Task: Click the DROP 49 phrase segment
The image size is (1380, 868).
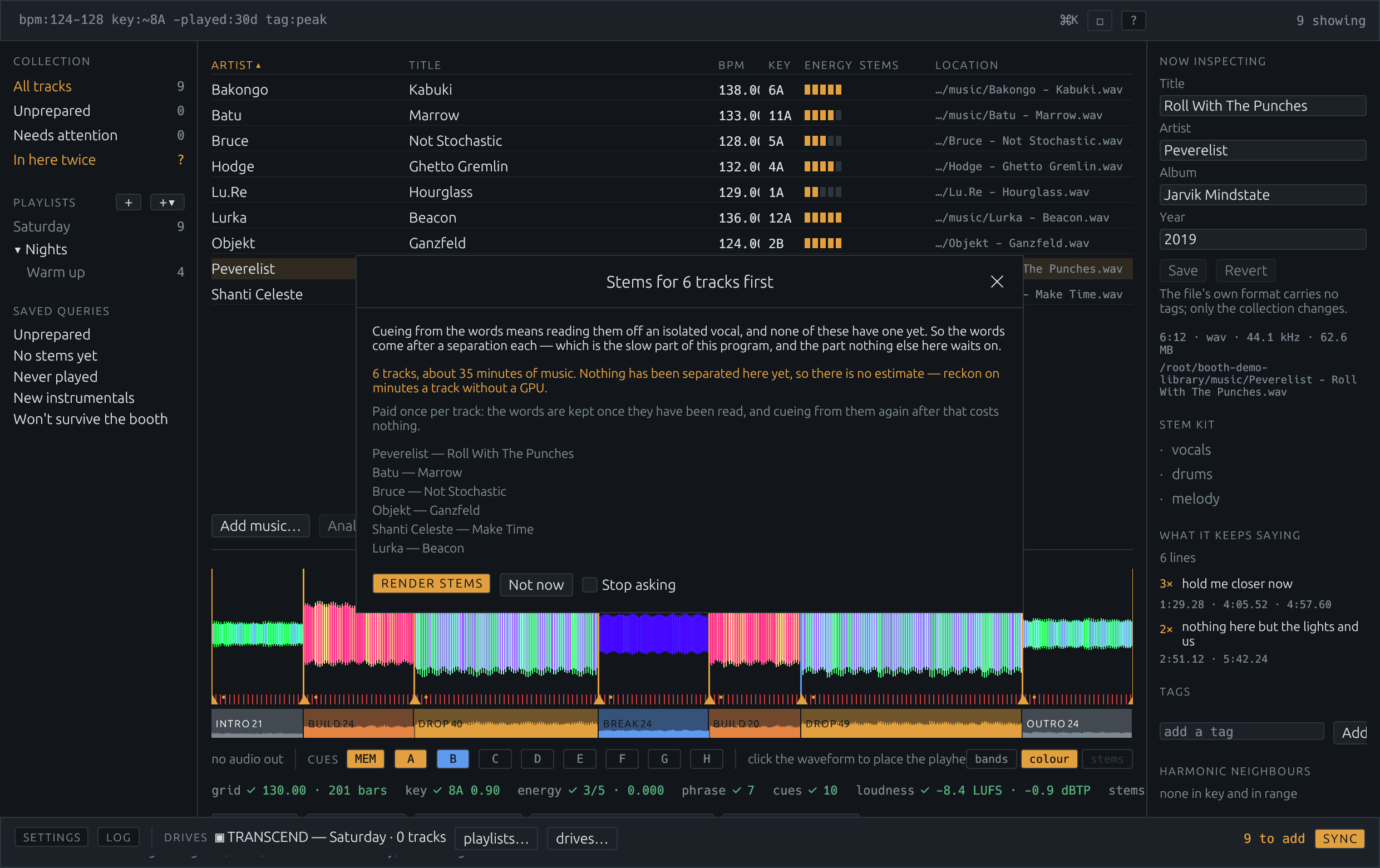Action: pyautogui.click(x=911, y=724)
